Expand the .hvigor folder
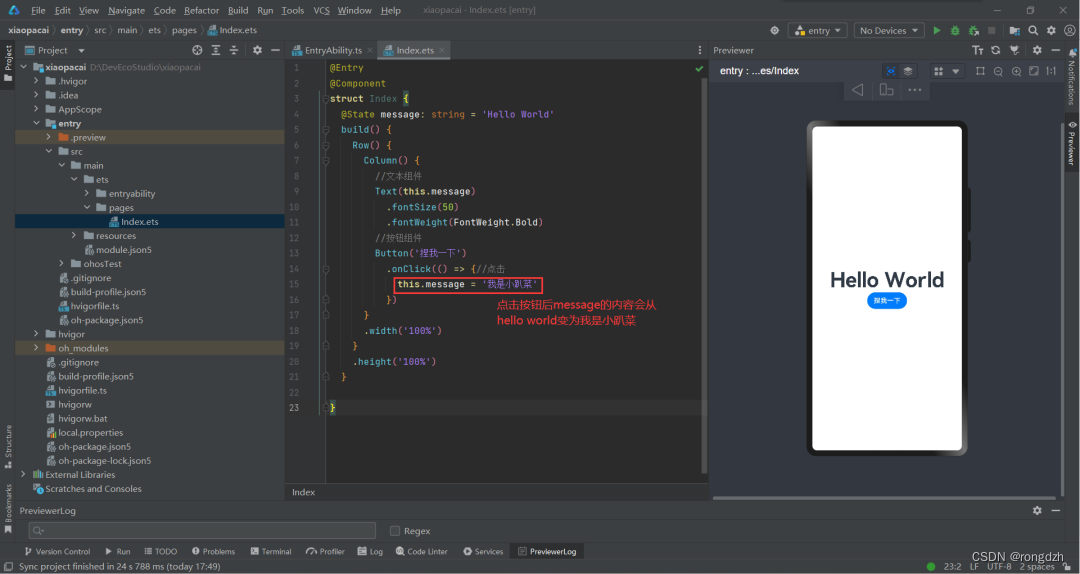The image size is (1080, 574). (36, 81)
